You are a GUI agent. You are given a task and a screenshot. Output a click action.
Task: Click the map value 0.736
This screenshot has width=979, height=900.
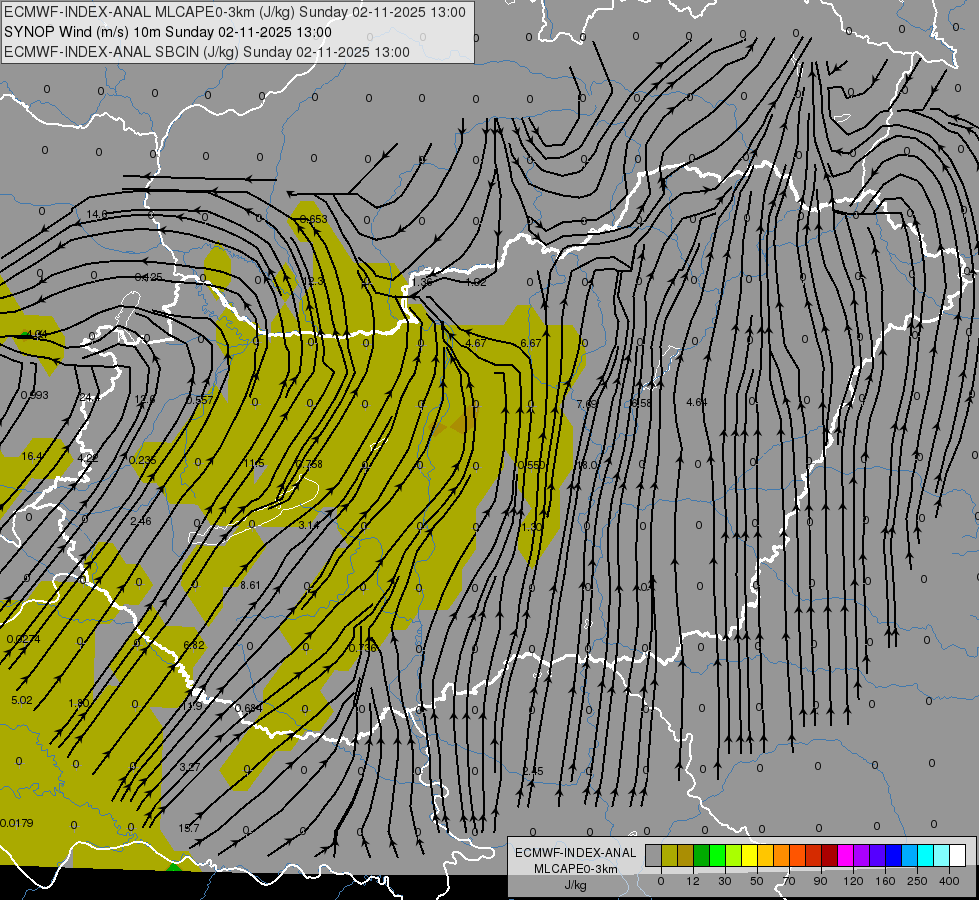363,648
